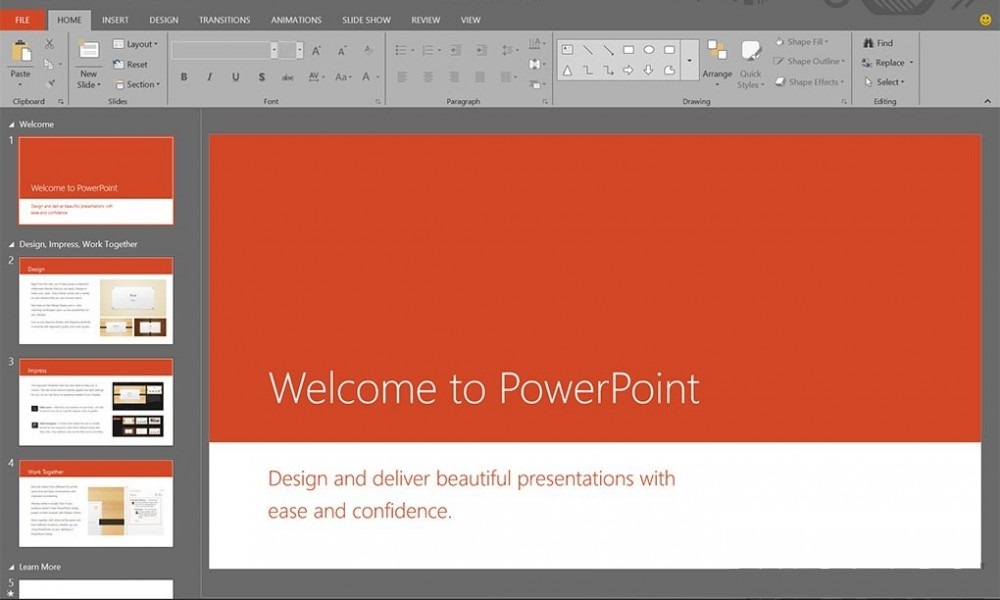This screenshot has height=600, width=1000.
Task: Open the Quick Styles gallery
Action: coord(750,64)
